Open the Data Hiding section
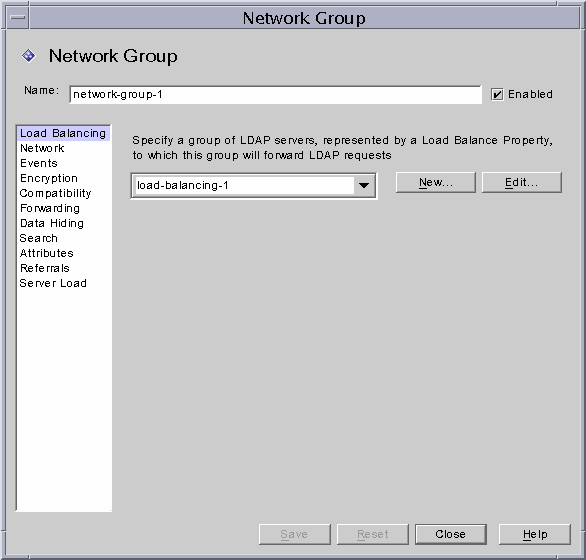This screenshot has height=560, width=586. coord(64,223)
